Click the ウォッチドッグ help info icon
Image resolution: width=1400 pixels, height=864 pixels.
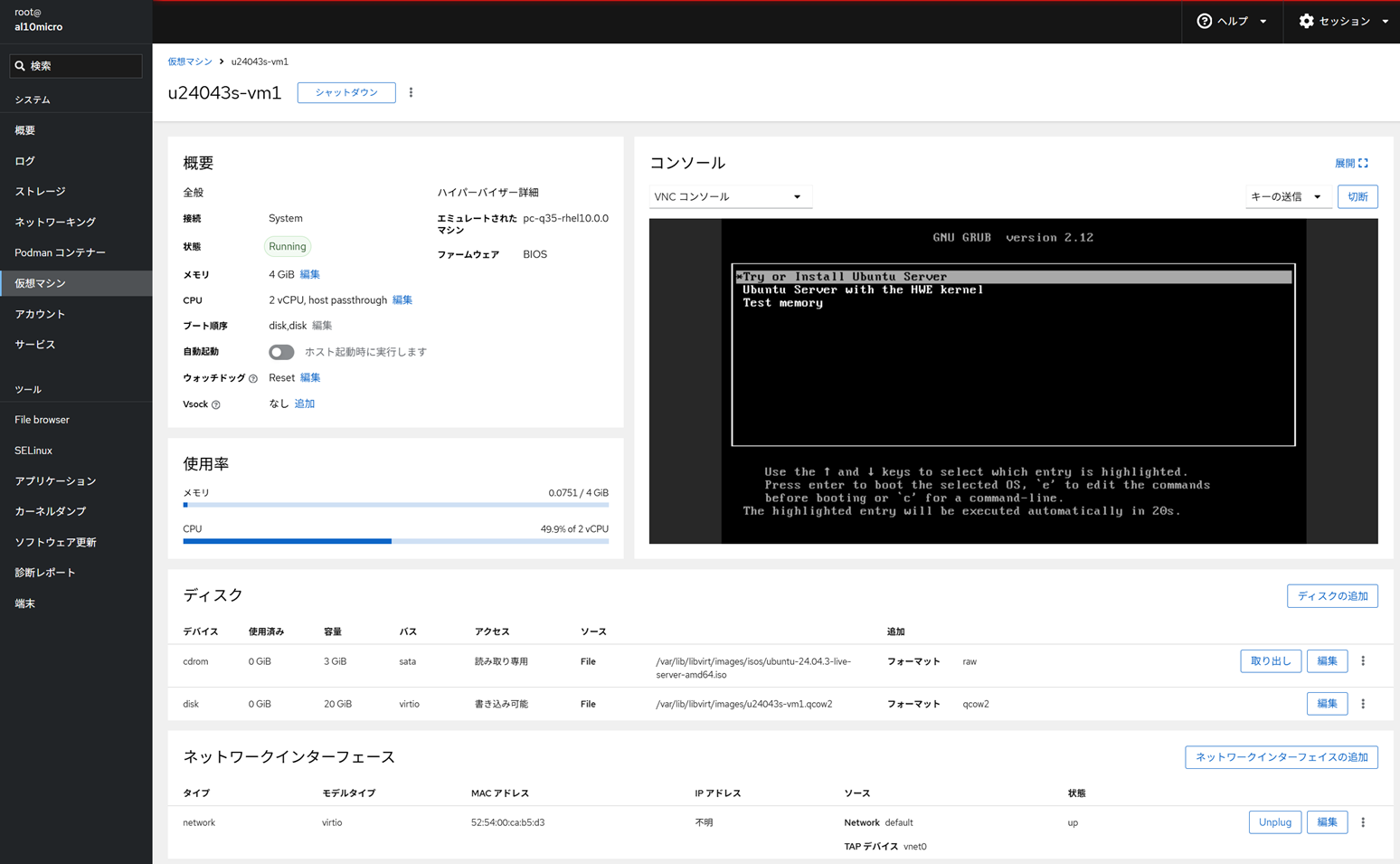(253, 378)
